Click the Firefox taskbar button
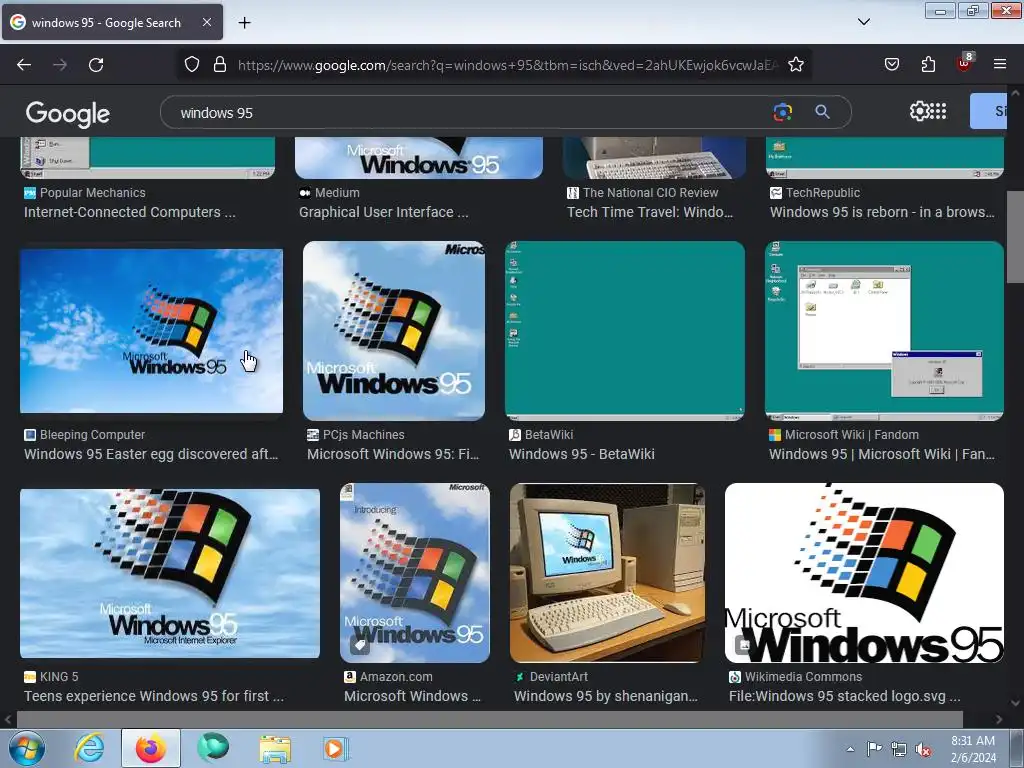This screenshot has height=768, width=1024. coord(151,748)
